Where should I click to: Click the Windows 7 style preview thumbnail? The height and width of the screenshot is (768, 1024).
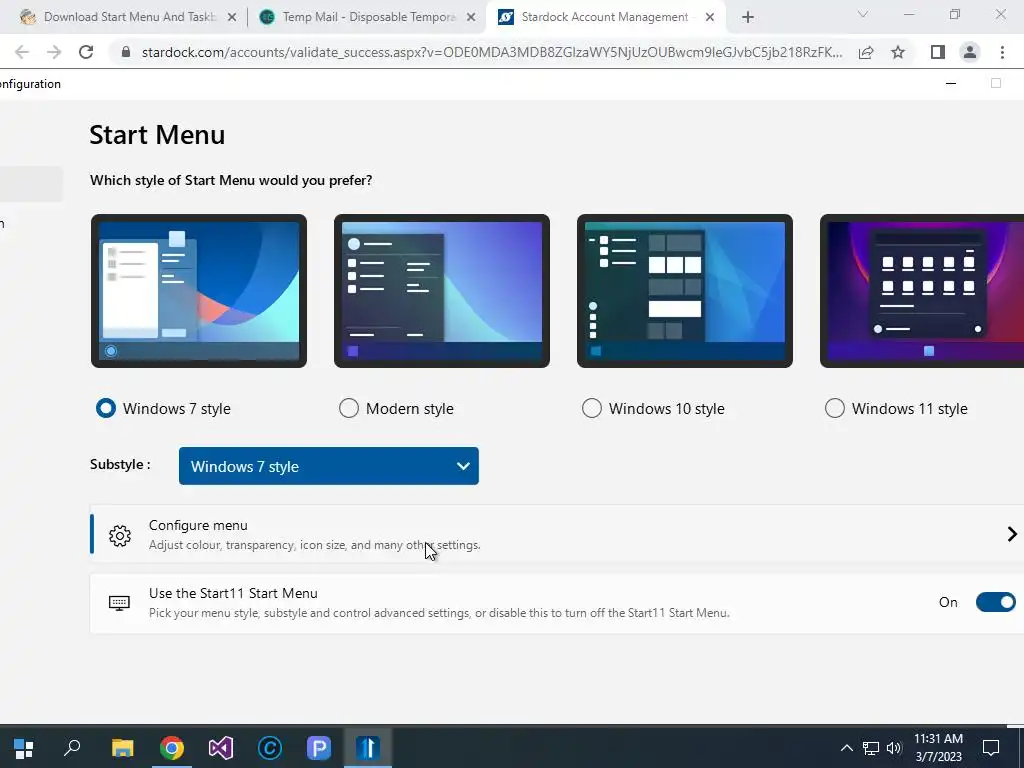pyautogui.click(x=199, y=291)
